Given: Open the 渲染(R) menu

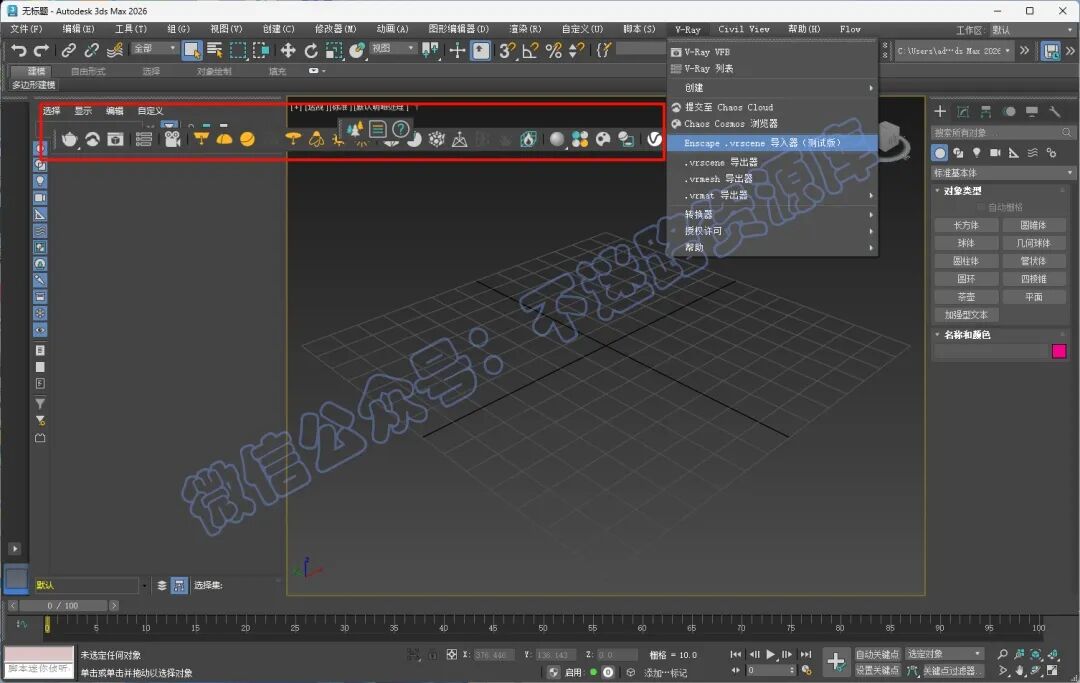Looking at the screenshot, I should tap(525, 29).
